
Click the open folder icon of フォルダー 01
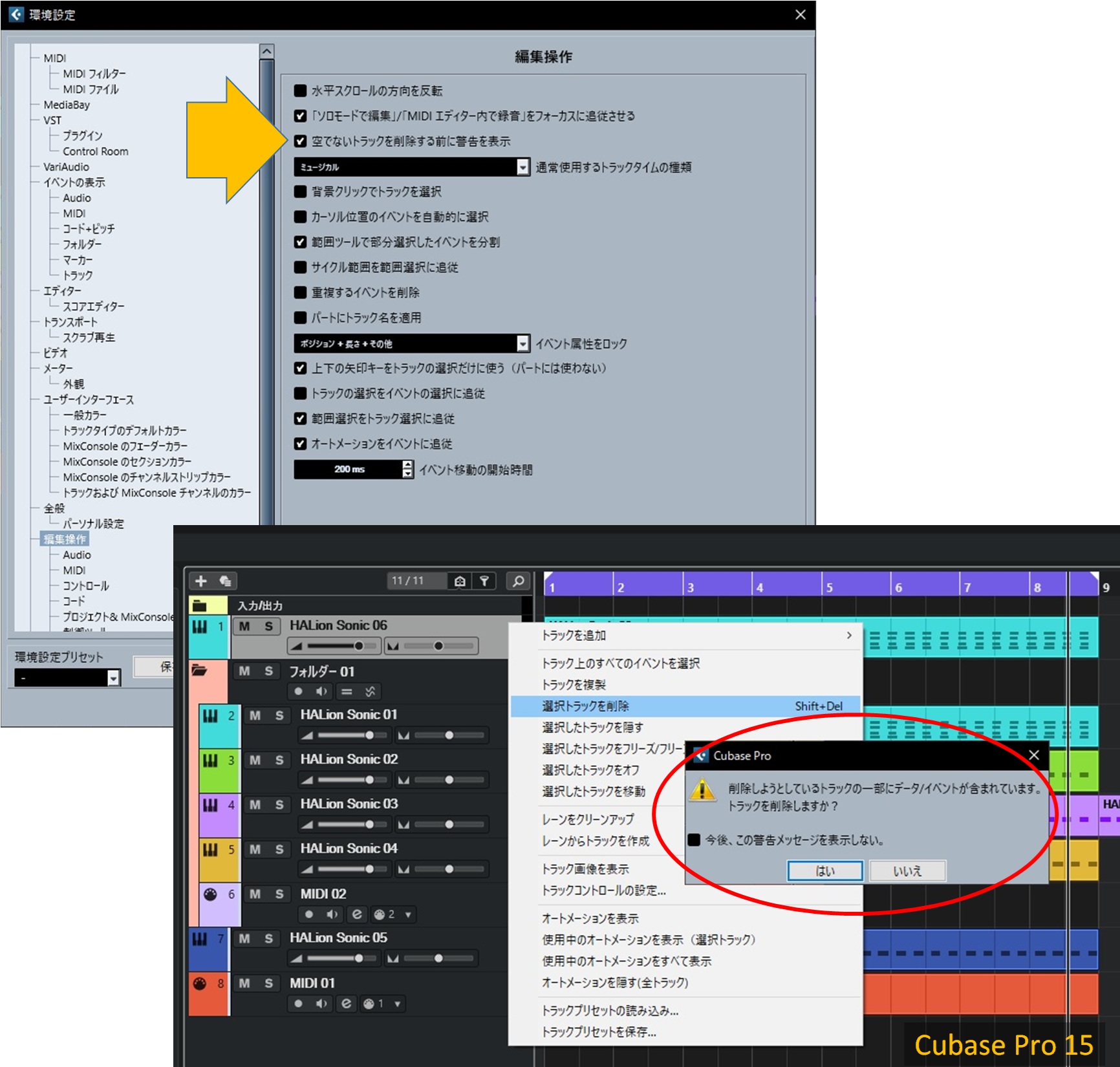pyautogui.click(x=199, y=671)
